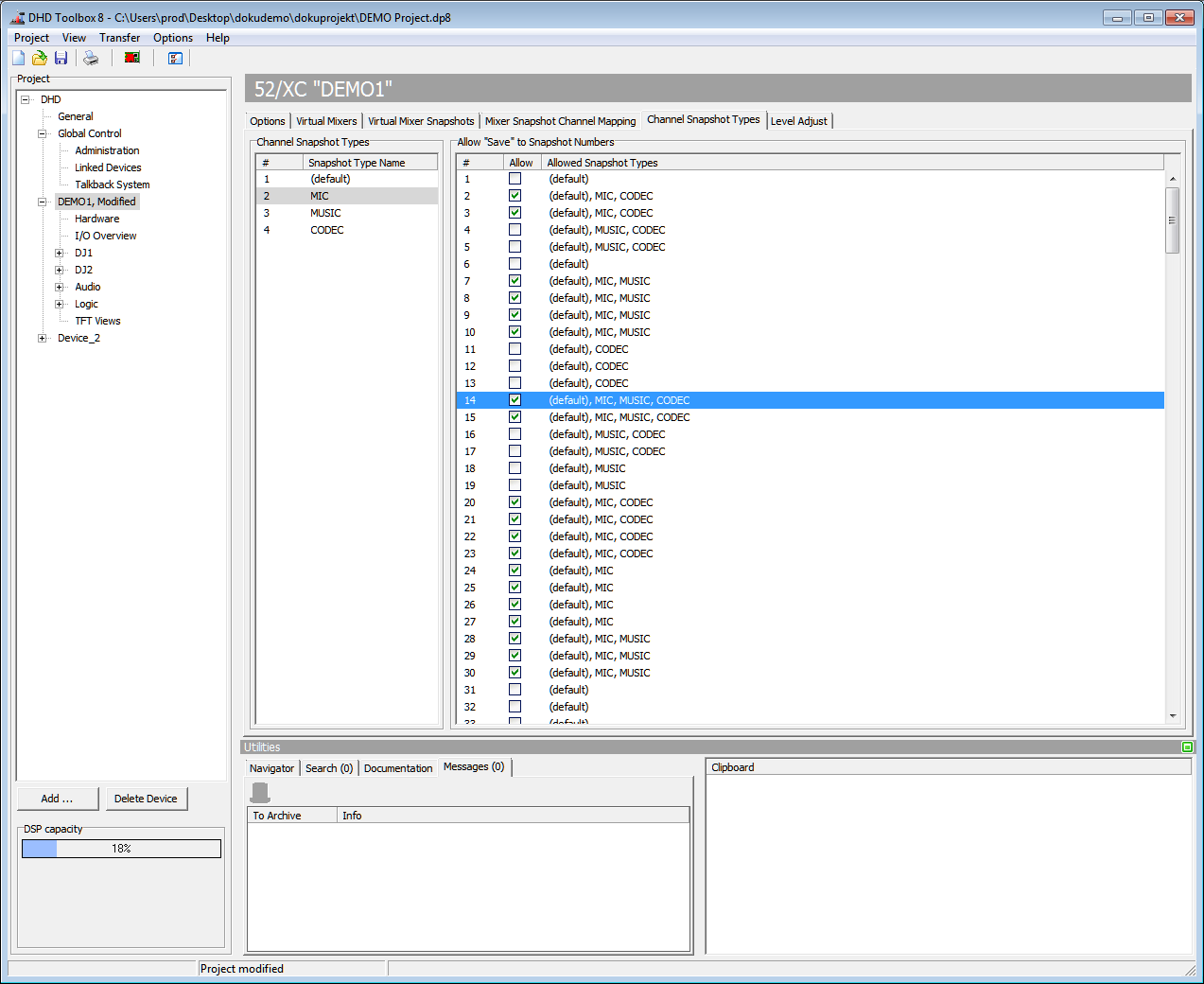Open the device transfer tool icon
This screenshot has height=984, width=1204.
coord(131,58)
